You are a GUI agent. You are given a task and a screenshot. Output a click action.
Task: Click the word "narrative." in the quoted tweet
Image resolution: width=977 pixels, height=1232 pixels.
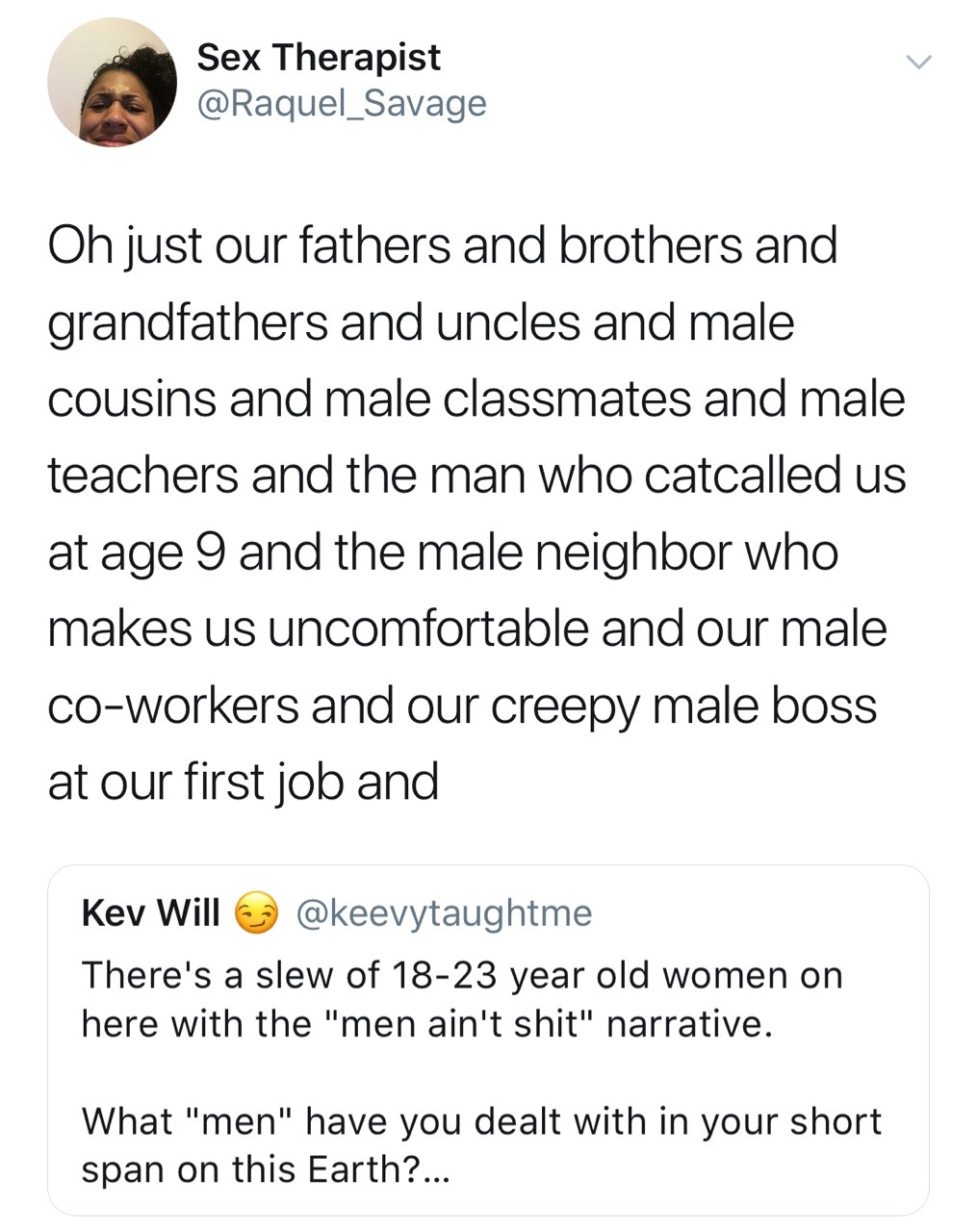[x=689, y=1023]
